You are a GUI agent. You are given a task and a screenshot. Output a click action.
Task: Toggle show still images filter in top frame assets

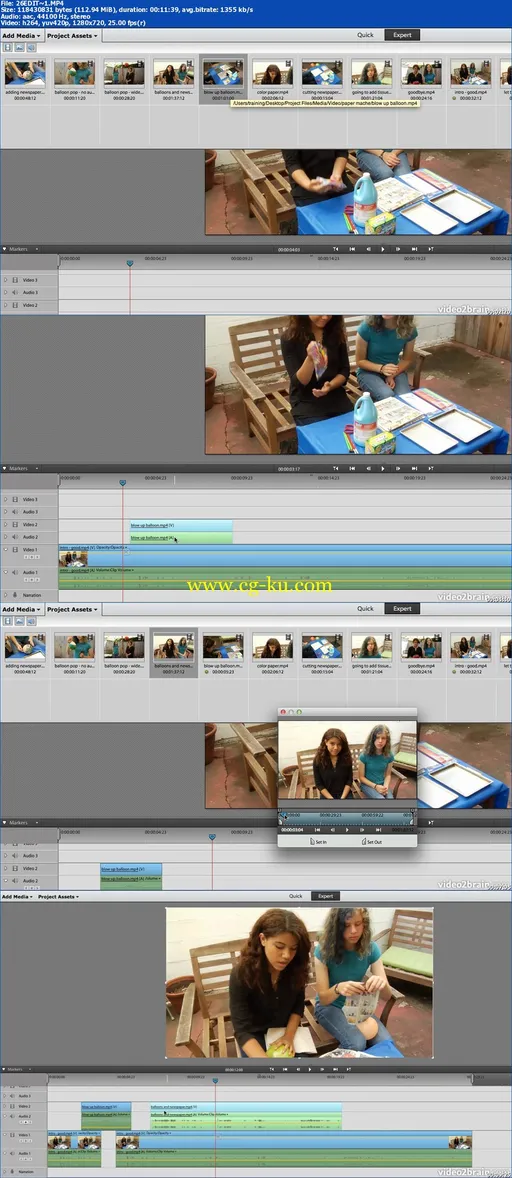tap(20, 47)
